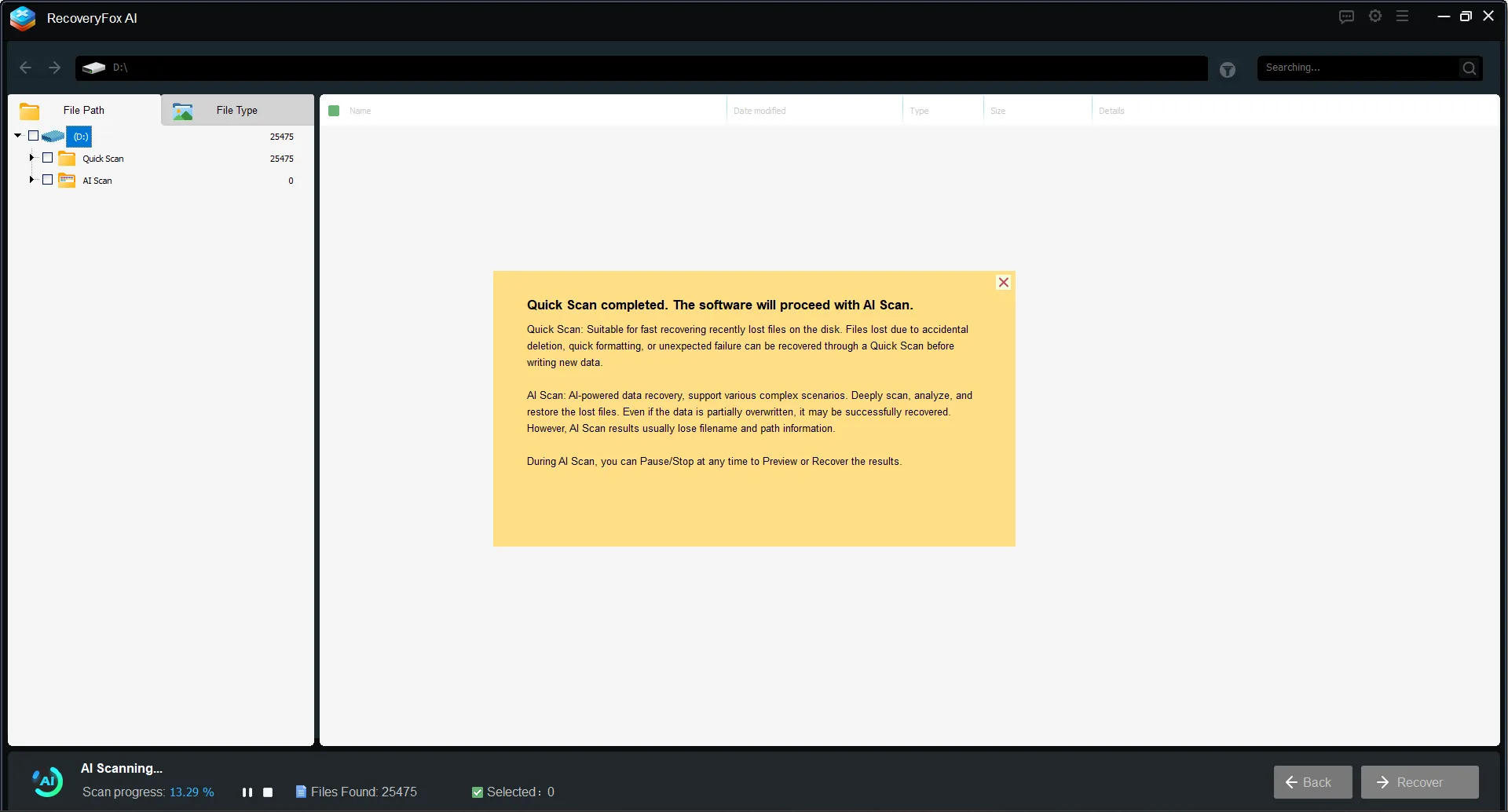Screen dimensions: 1508x812
Task: Switch to the File Type tab
Action: [237, 110]
